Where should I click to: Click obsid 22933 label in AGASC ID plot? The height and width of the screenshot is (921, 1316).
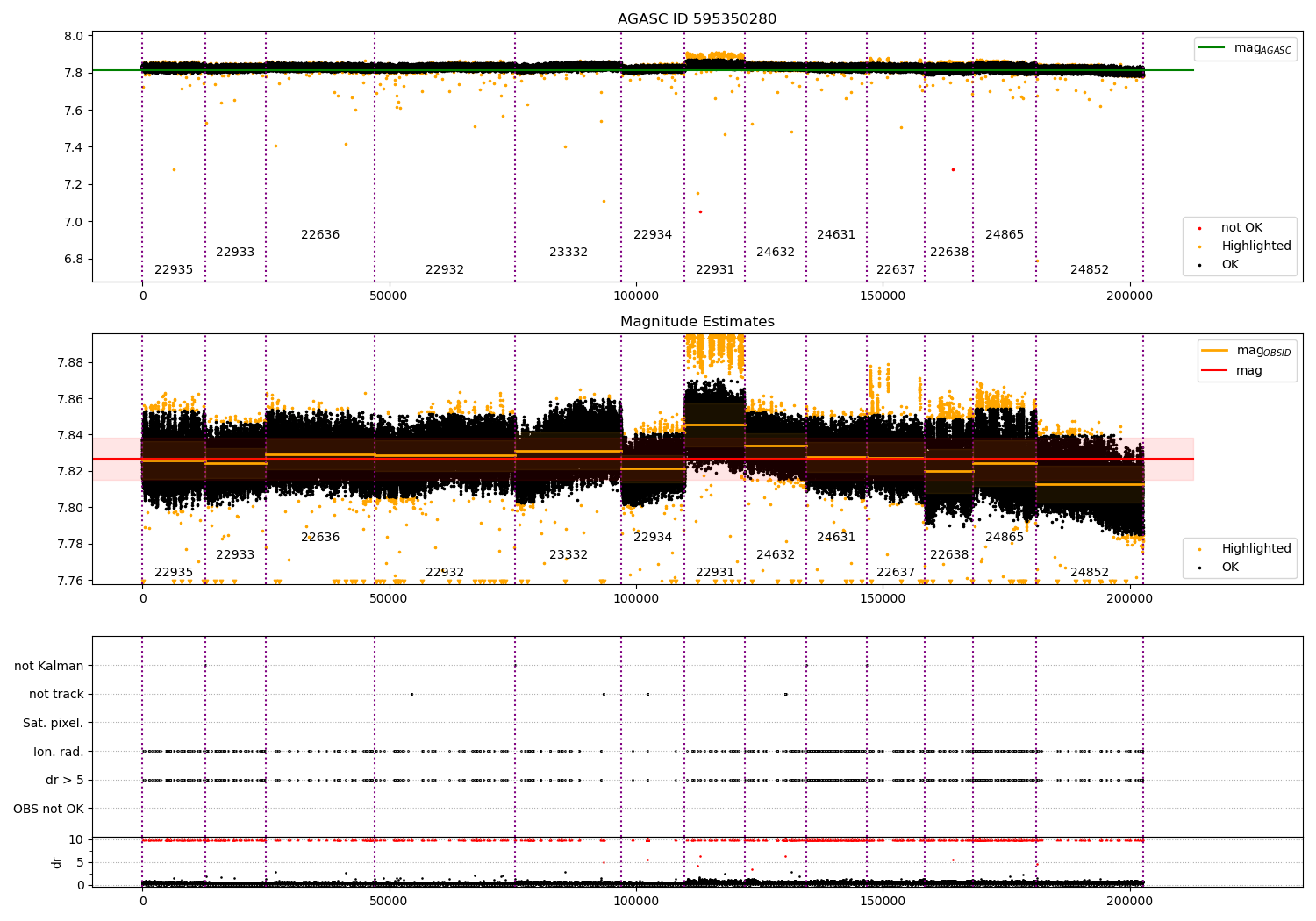tap(235, 252)
